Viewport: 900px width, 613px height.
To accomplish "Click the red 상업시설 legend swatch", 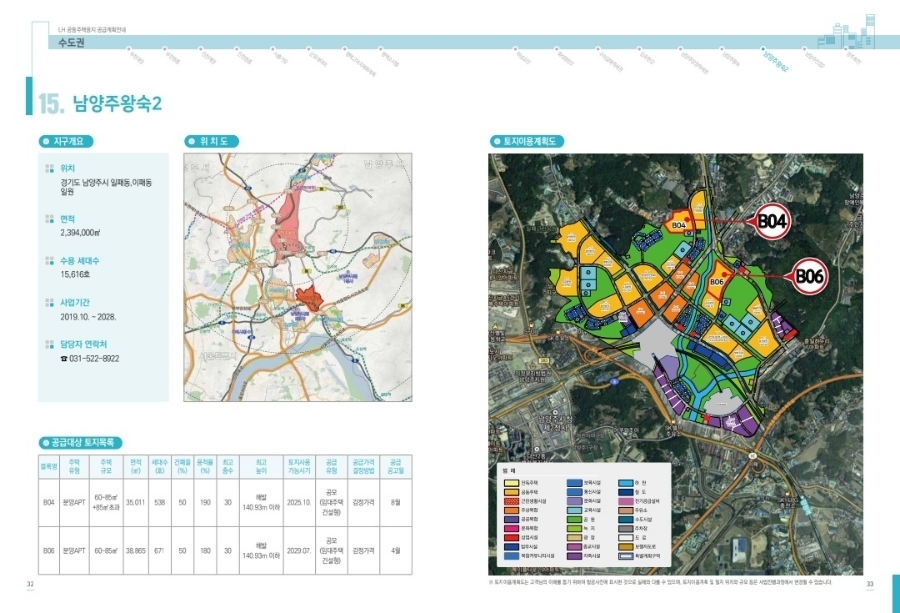I will pyautogui.click(x=511, y=538).
